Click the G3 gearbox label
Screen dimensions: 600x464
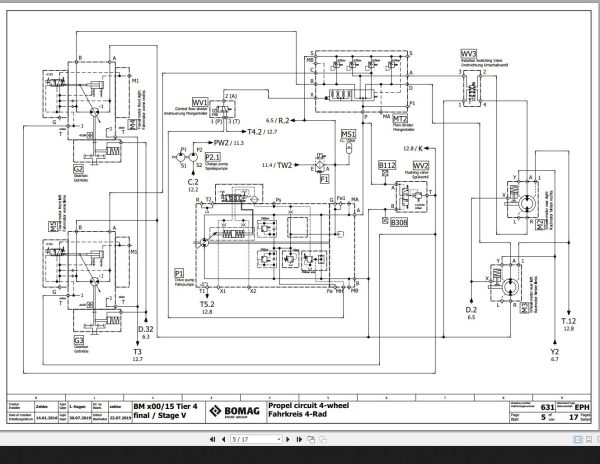pos(78,340)
